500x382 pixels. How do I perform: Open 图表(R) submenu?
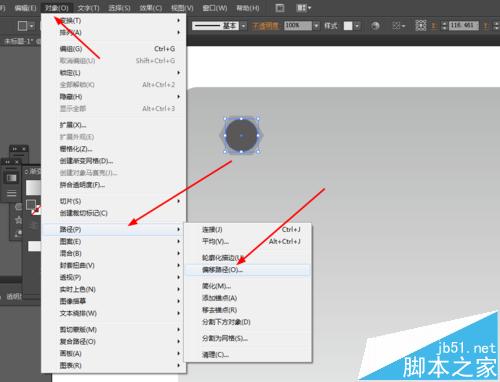(113, 366)
